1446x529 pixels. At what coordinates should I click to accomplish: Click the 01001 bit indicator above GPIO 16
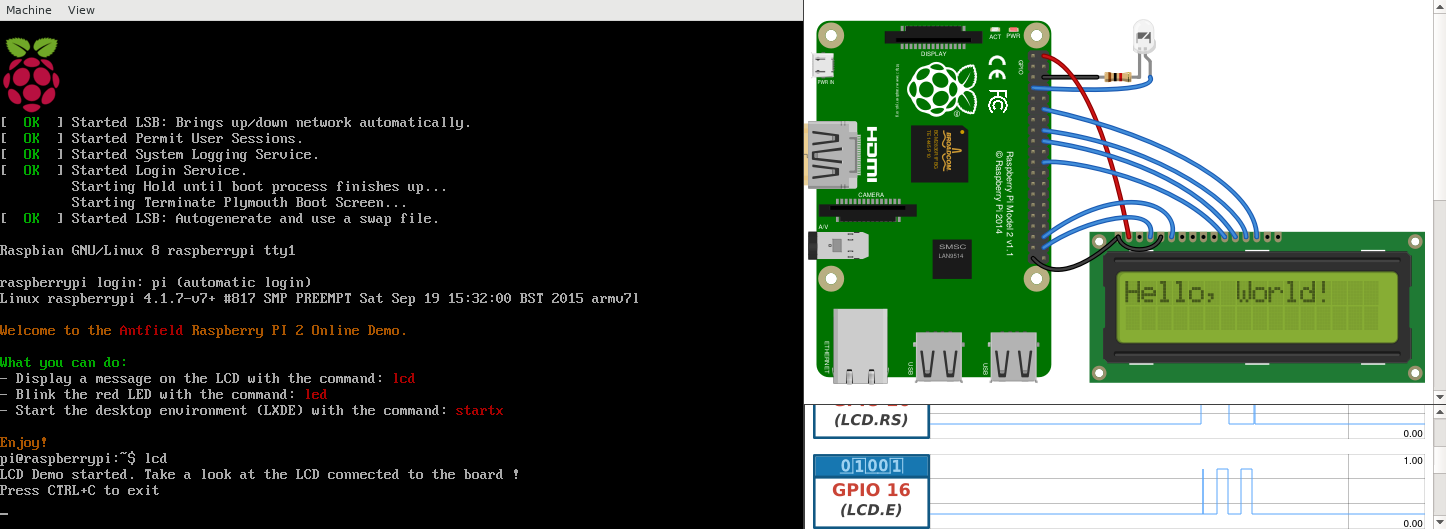click(872, 465)
